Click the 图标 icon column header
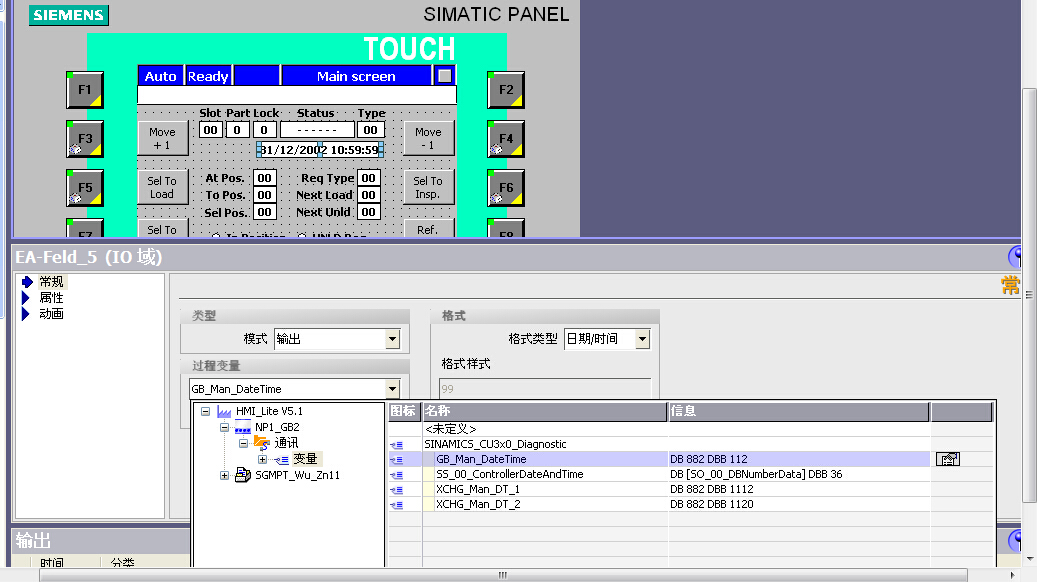1037x582 pixels. pyautogui.click(x=404, y=411)
